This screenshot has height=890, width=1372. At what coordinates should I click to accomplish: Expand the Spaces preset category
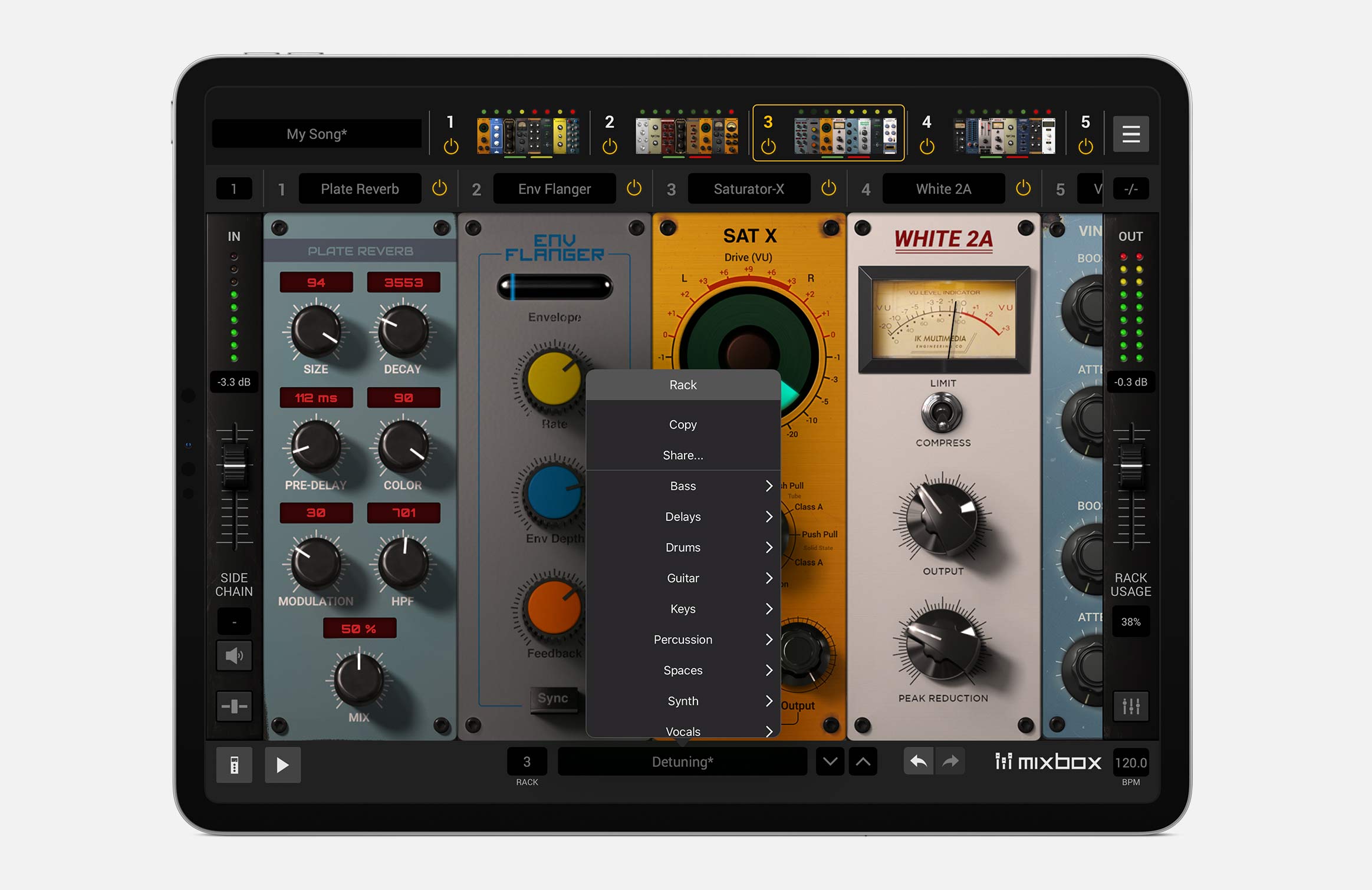point(683,670)
